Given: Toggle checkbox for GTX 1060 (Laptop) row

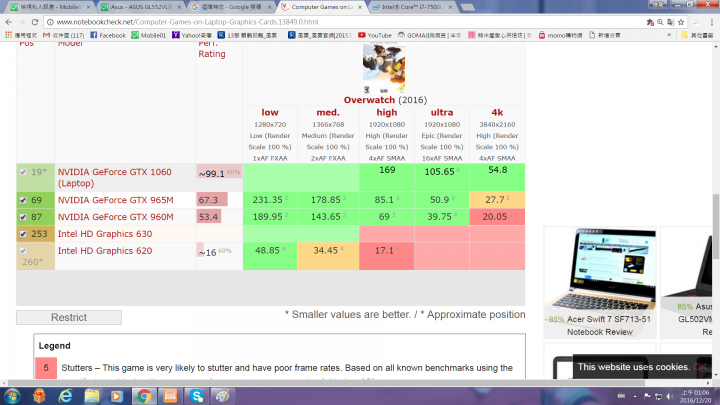Looking at the screenshot, I should pyautogui.click(x=23, y=172).
